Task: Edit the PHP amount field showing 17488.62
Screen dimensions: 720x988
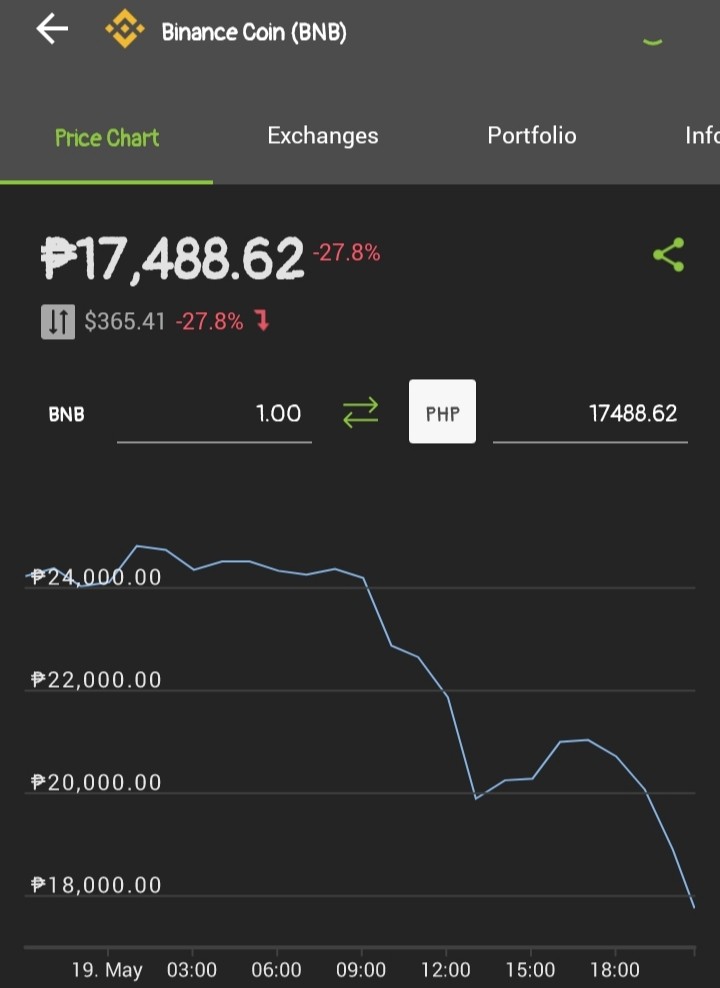Action: tap(590, 416)
